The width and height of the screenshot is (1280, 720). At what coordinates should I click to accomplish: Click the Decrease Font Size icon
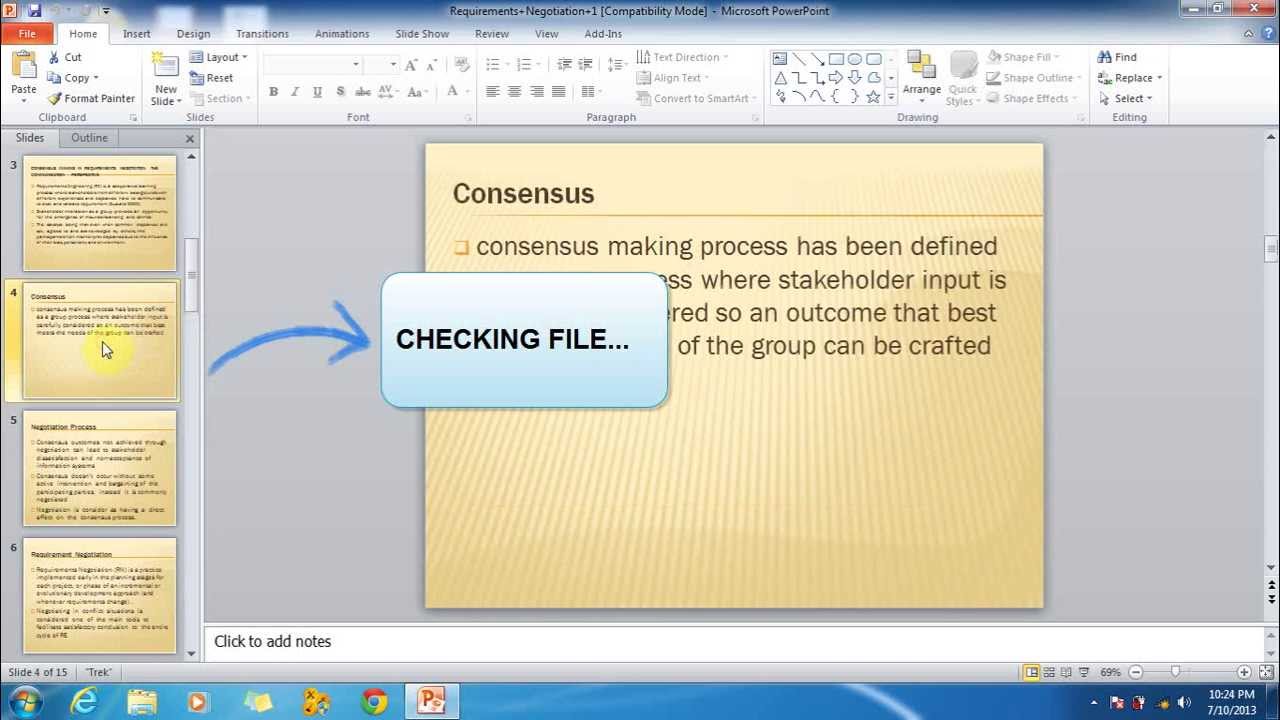point(433,64)
